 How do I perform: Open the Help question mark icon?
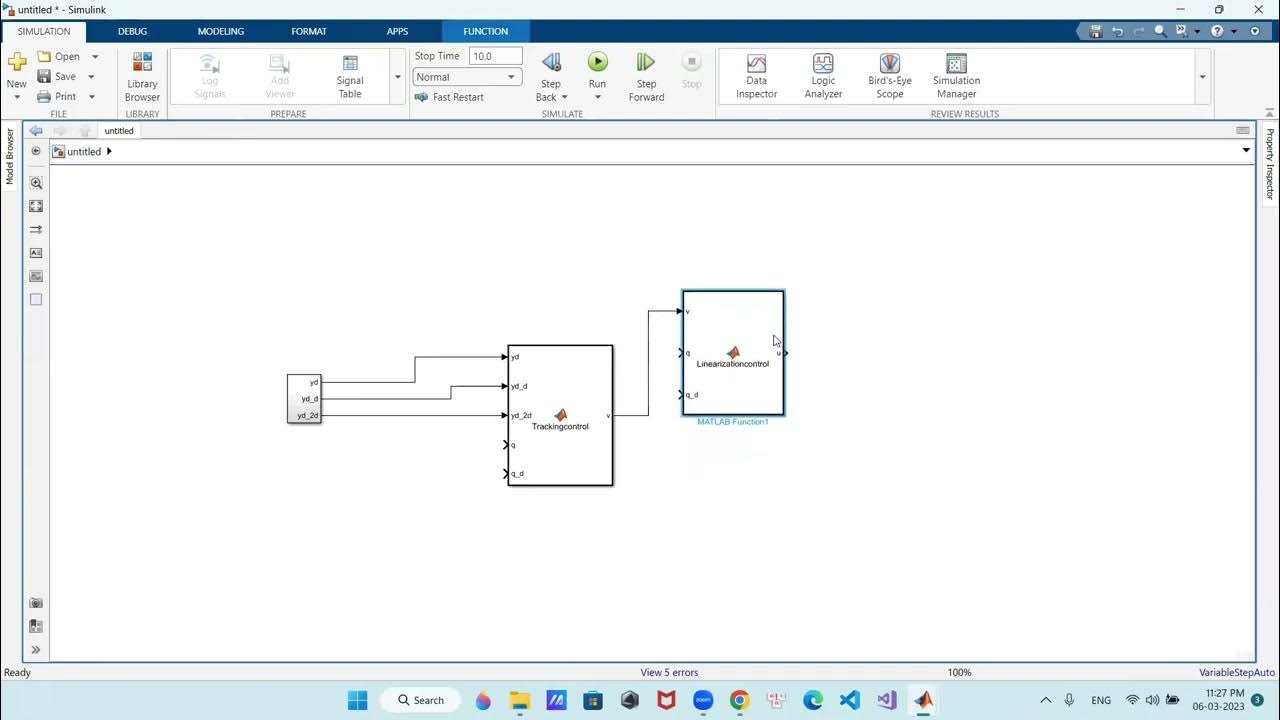(x=1217, y=31)
